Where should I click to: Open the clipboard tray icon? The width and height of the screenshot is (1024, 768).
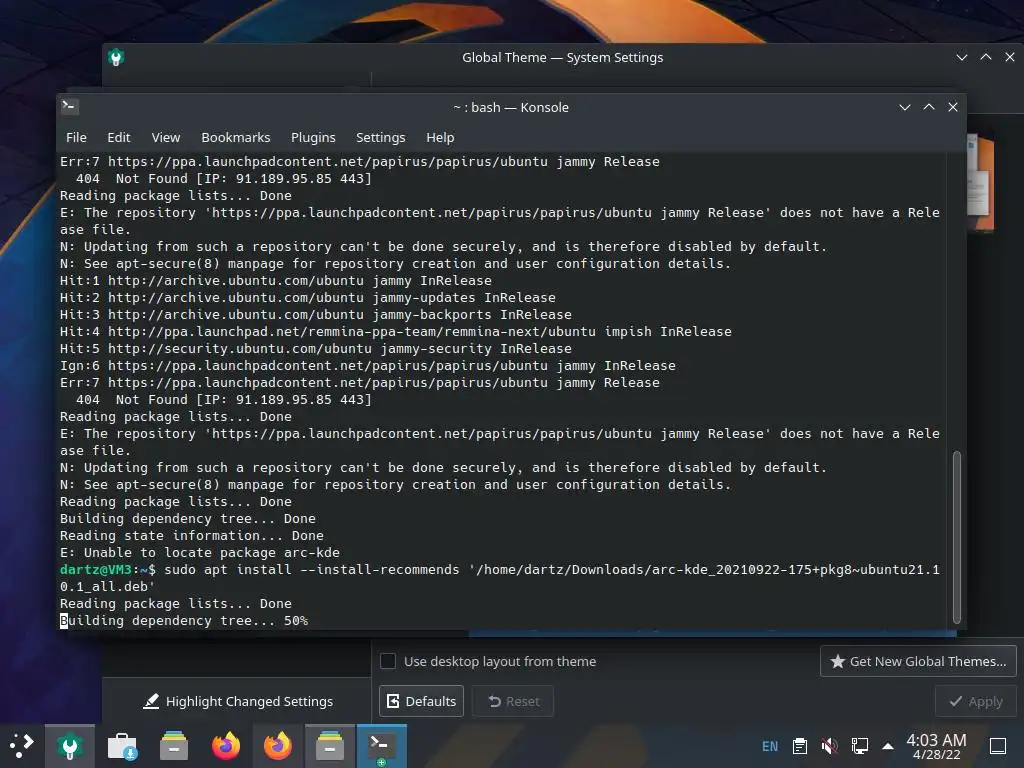click(x=799, y=746)
